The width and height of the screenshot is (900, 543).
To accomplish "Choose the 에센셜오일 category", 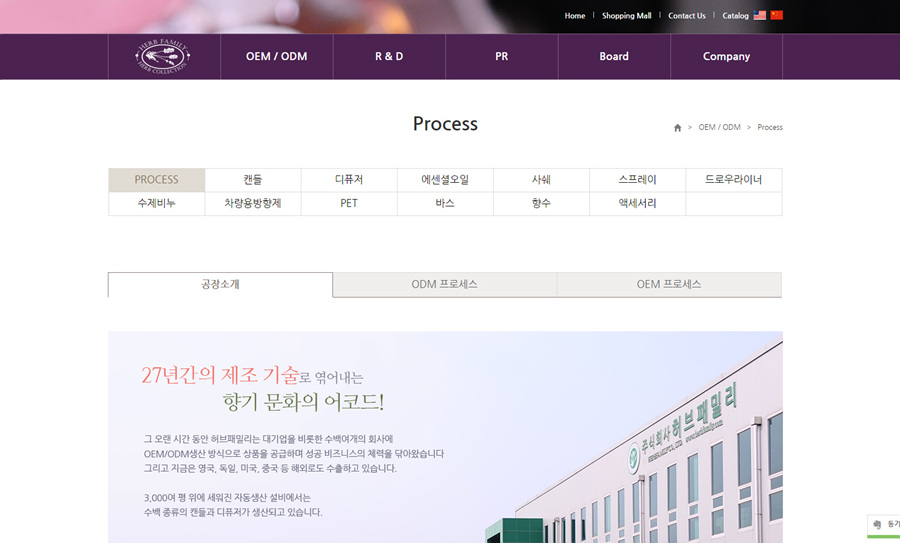I will click(x=445, y=180).
